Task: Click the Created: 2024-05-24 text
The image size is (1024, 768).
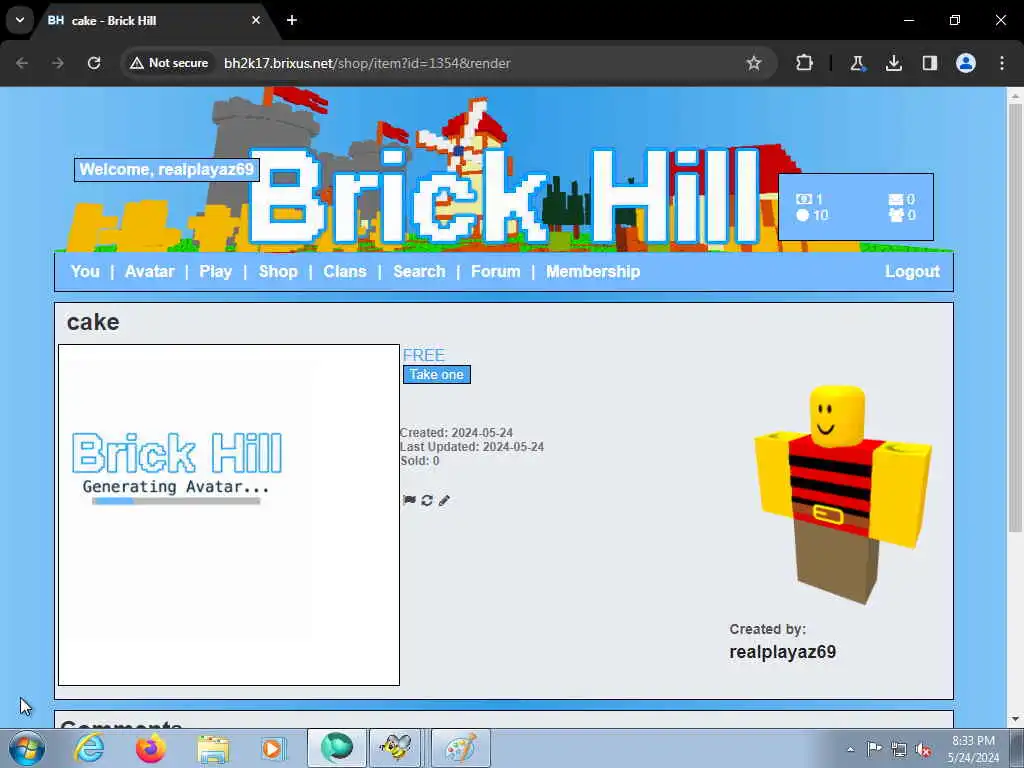Action: [456, 432]
